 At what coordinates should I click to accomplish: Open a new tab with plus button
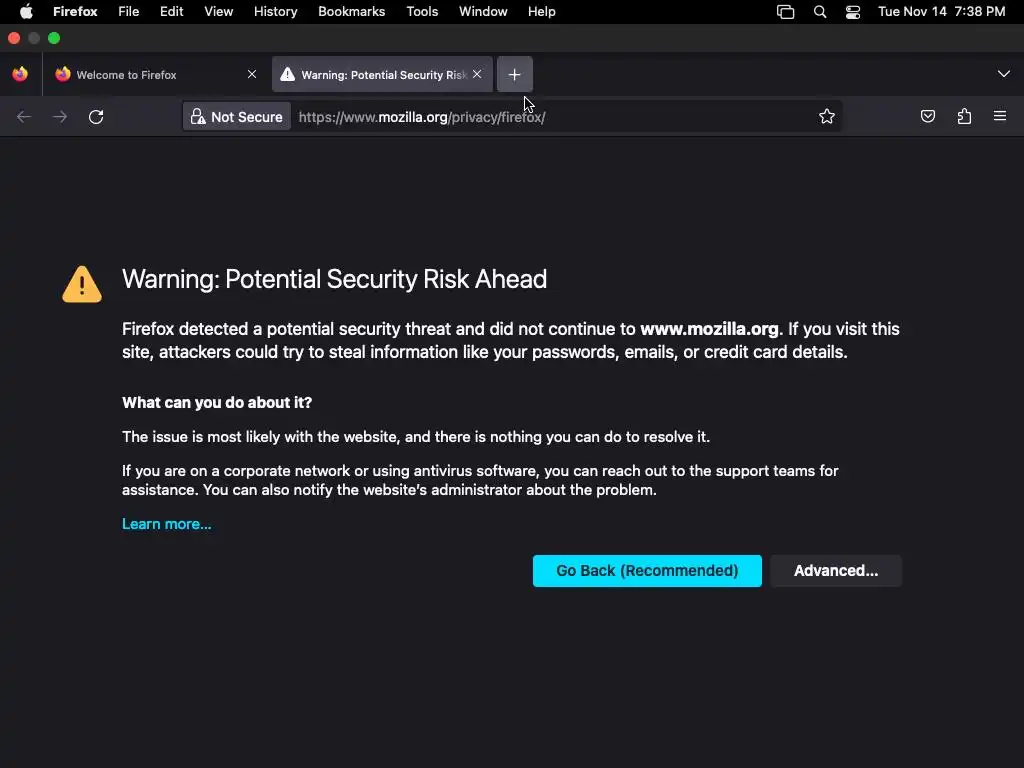point(514,75)
